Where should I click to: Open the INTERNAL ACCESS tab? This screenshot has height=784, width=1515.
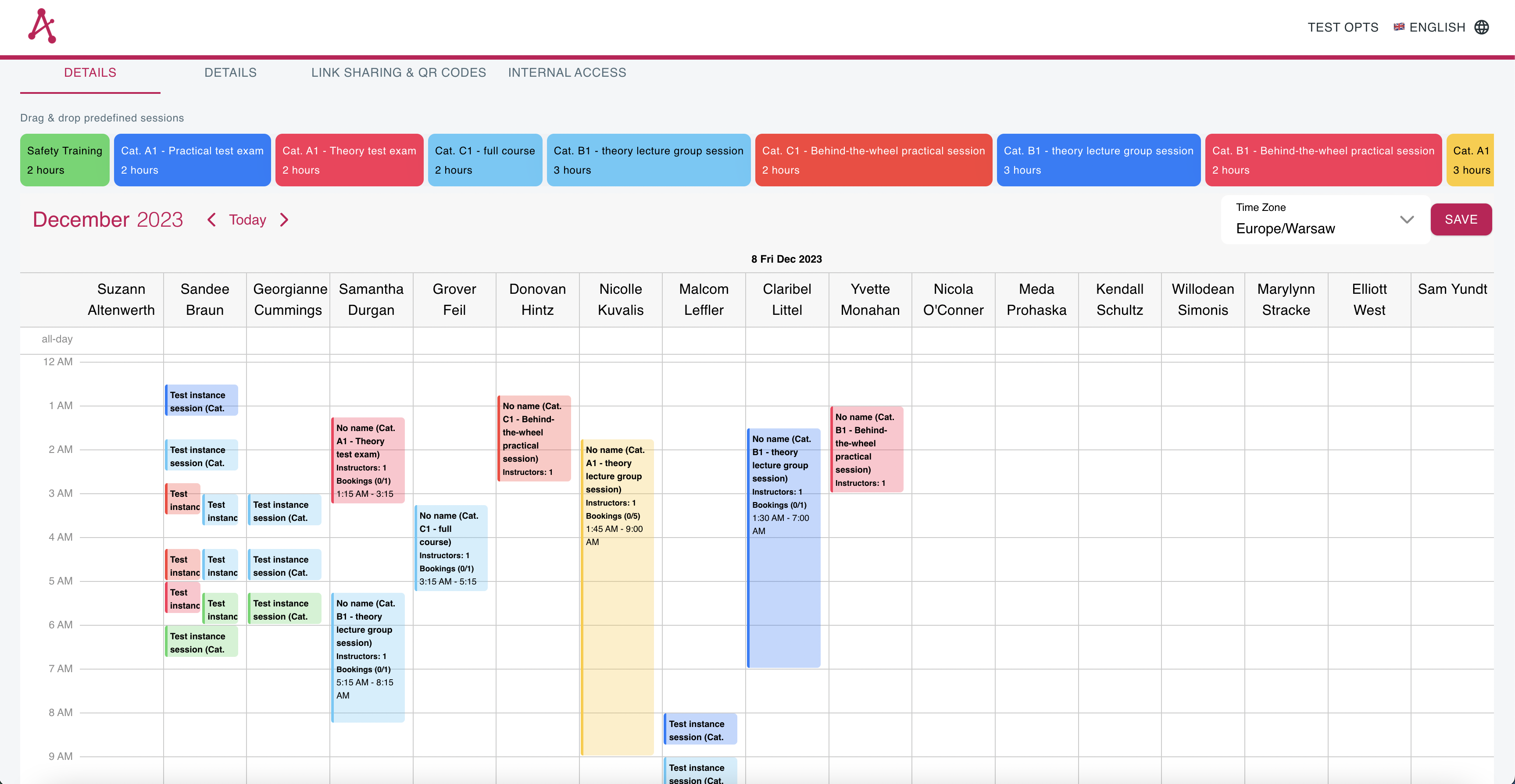click(567, 72)
